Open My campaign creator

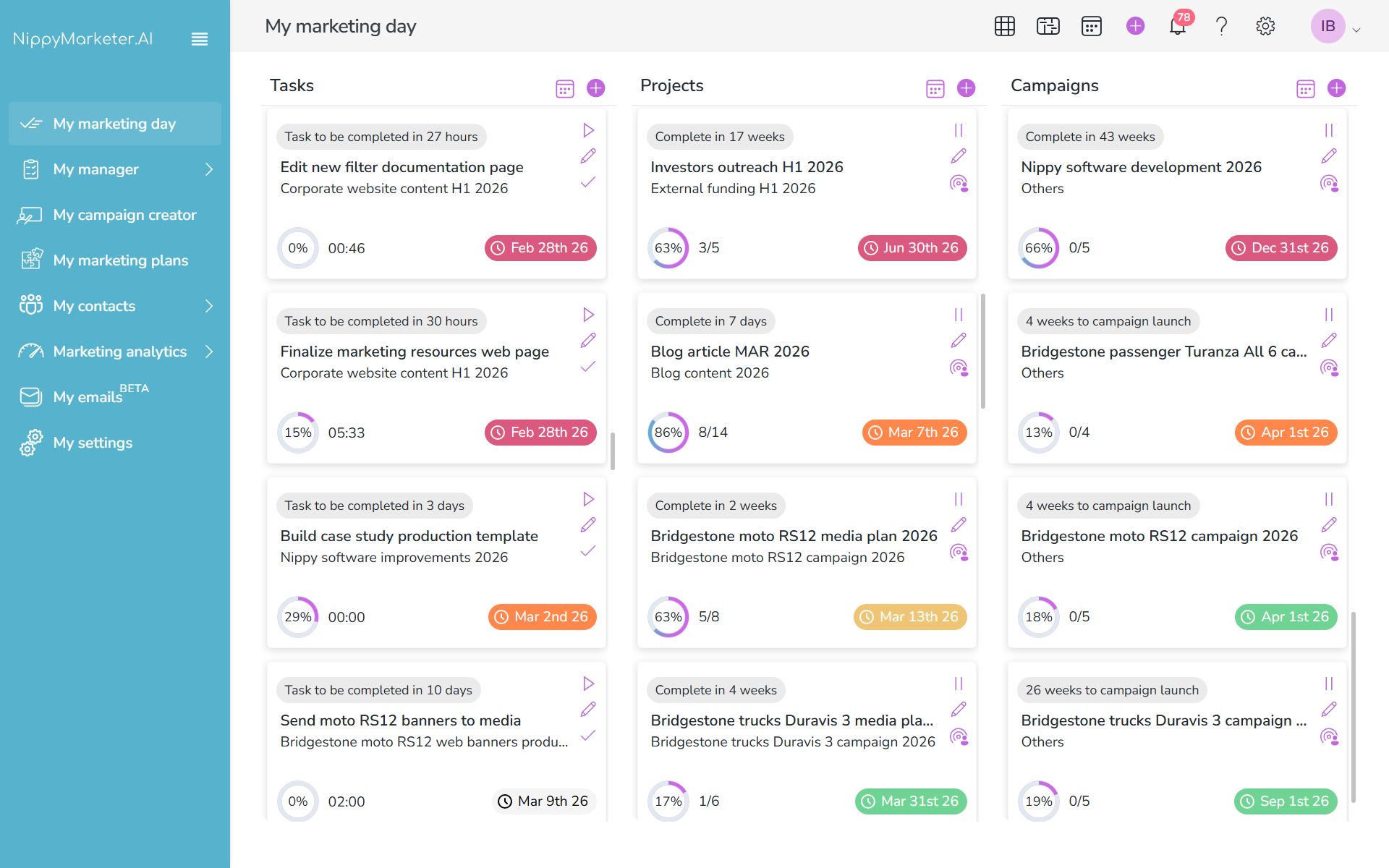click(x=115, y=215)
